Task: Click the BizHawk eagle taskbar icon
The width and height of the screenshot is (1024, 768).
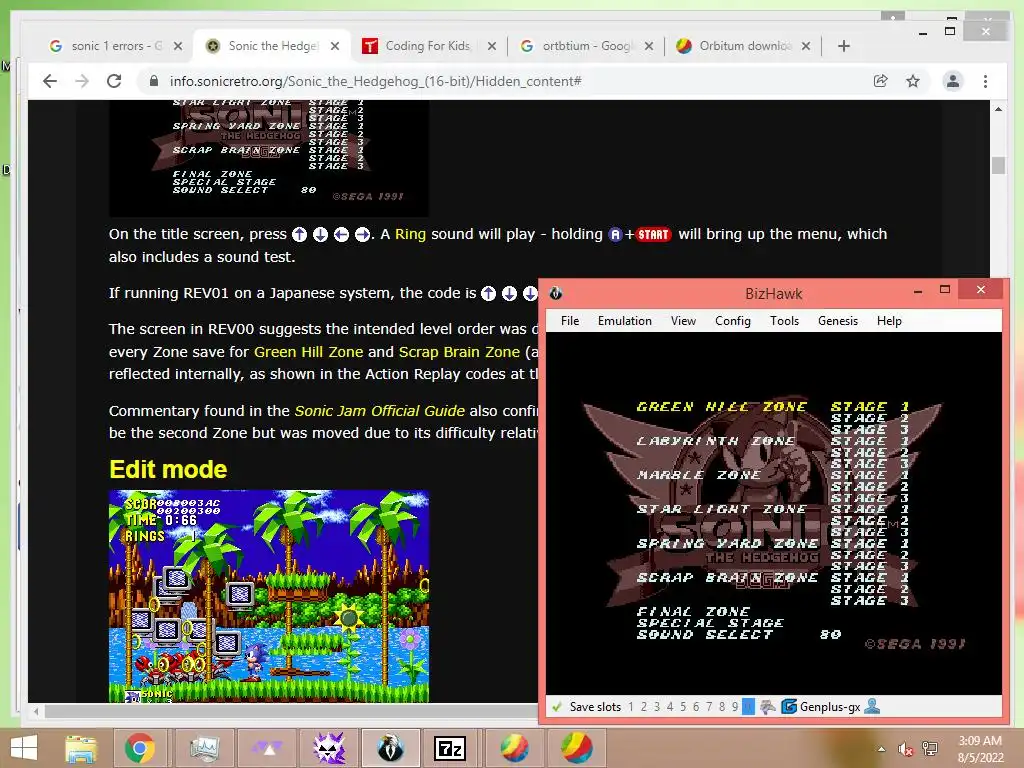Action: click(390, 748)
